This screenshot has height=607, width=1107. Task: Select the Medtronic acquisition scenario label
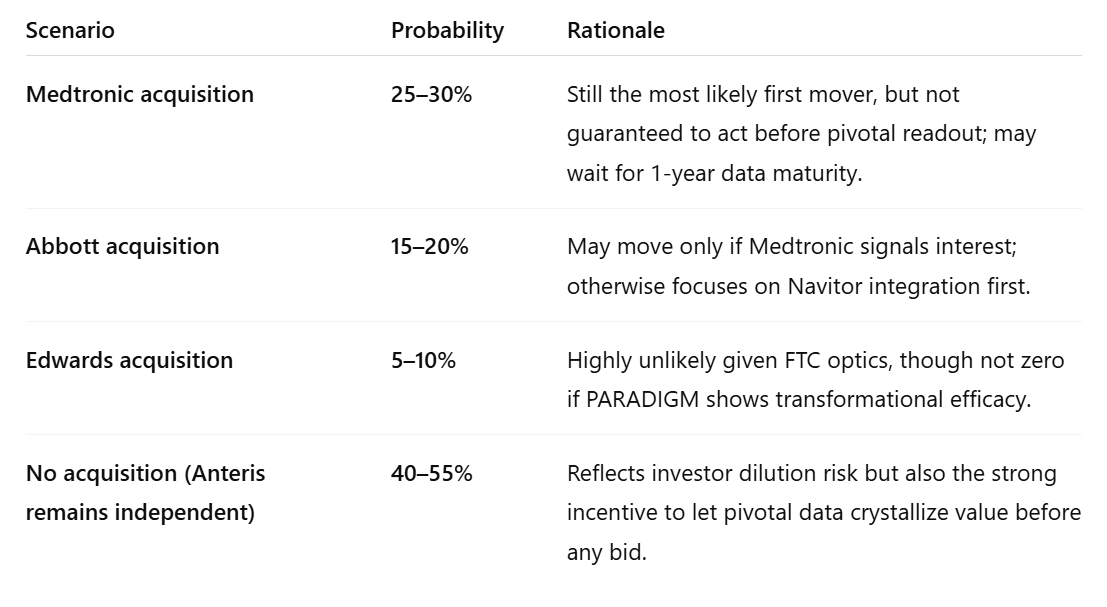140,95
